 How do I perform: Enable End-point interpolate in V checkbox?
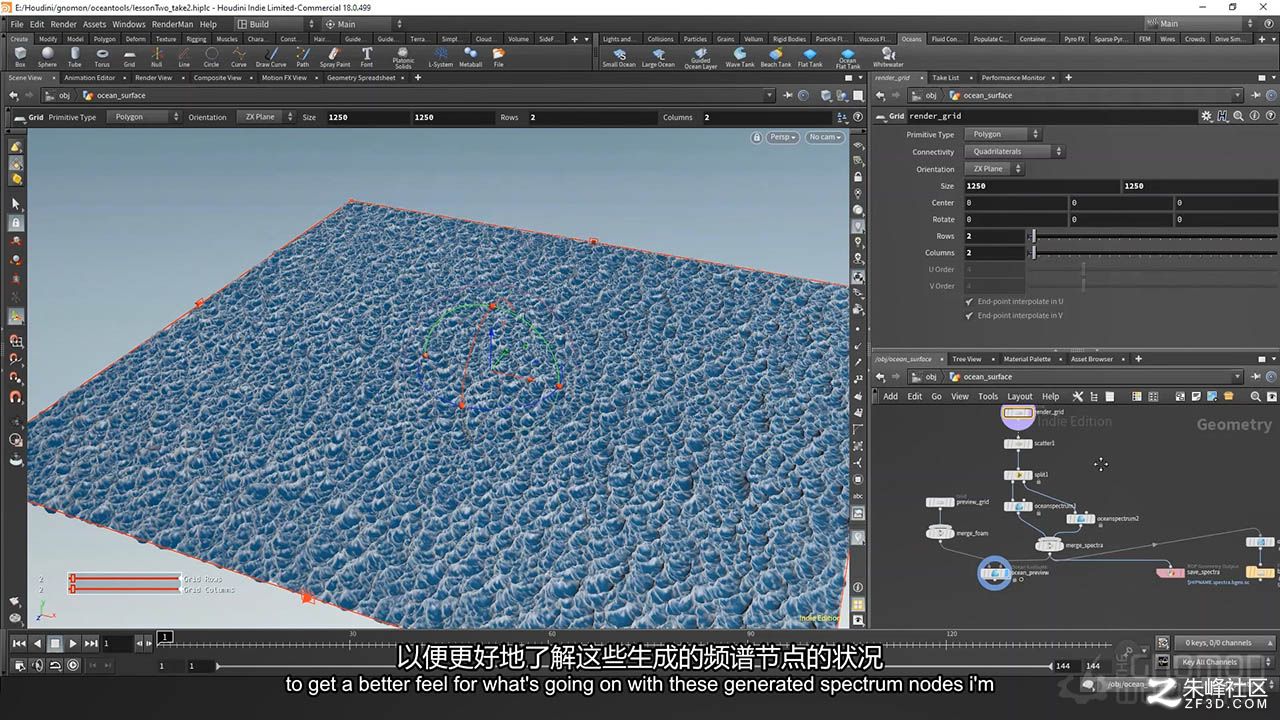pos(969,315)
